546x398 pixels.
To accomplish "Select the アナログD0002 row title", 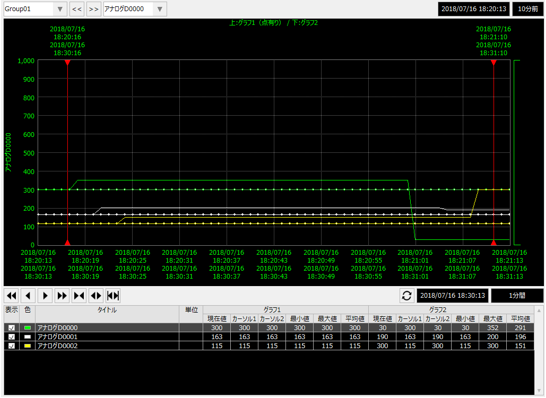I will (57, 346).
